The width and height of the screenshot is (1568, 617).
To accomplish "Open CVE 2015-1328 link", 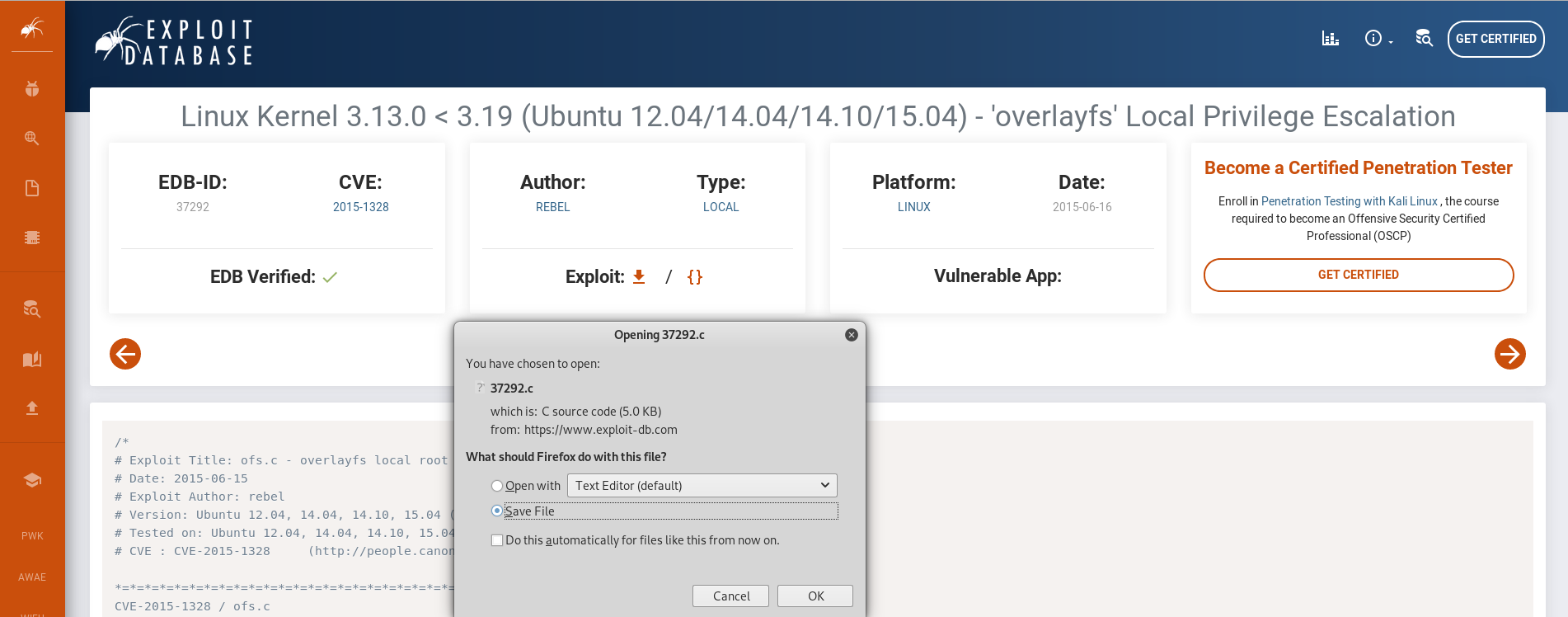I will 361,207.
